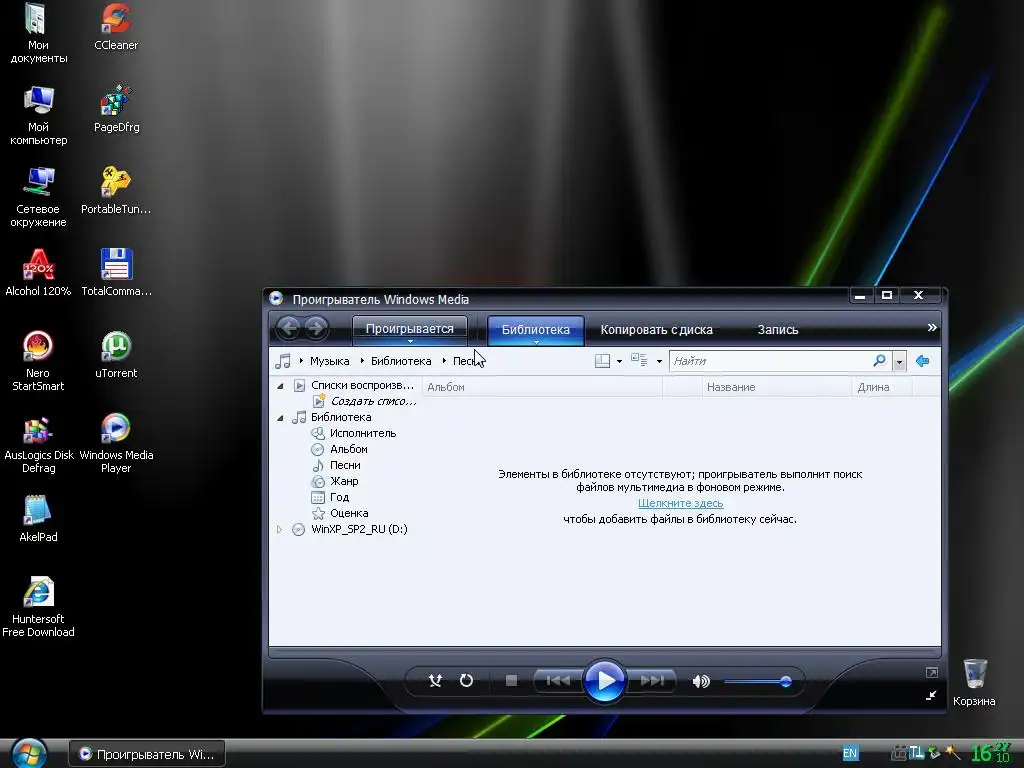
Task: Open the Библиотека tab
Action: pyautogui.click(x=536, y=330)
